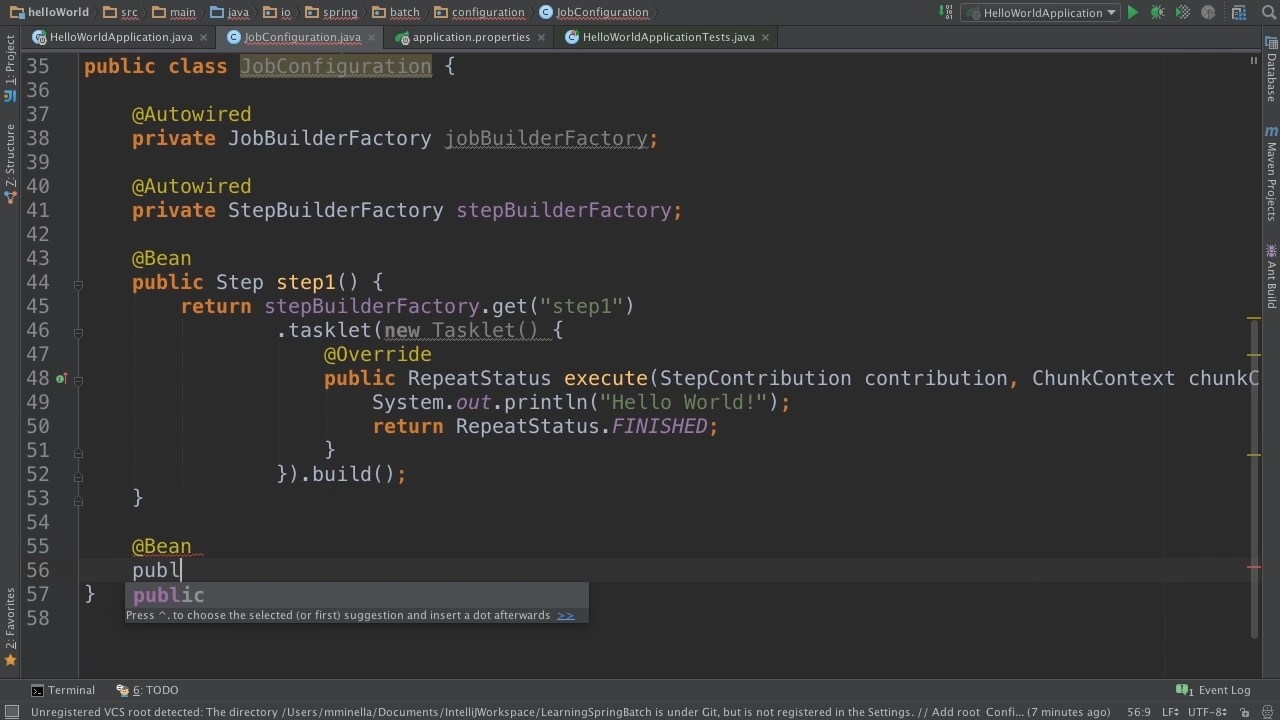Open the Project tool window
This screenshot has width=1280, height=720.
(x=10, y=67)
